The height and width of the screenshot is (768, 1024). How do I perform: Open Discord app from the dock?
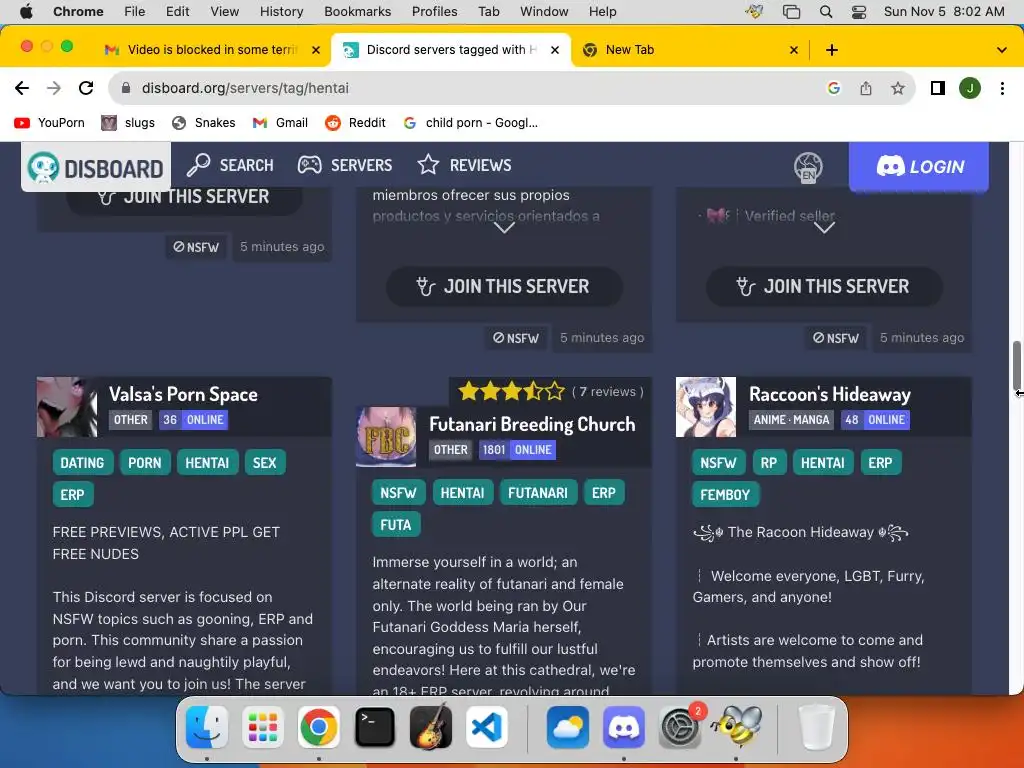click(624, 727)
